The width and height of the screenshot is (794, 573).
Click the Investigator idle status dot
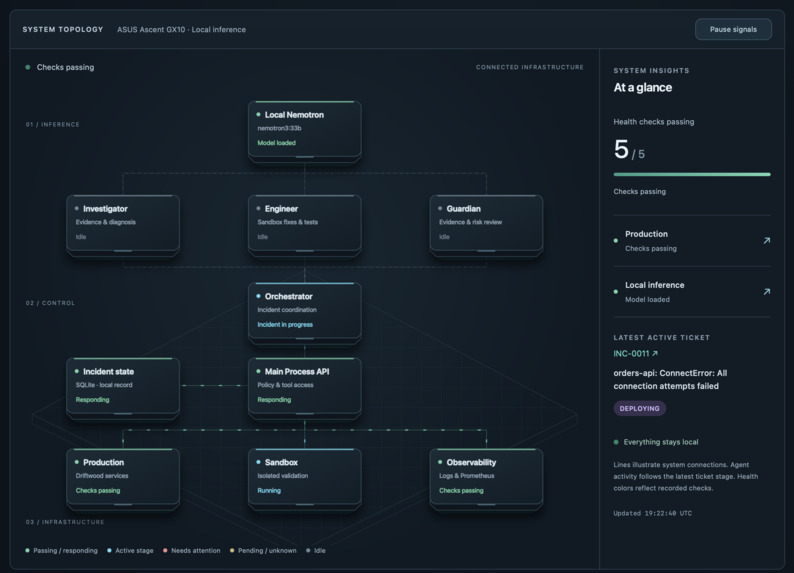click(x=76, y=208)
